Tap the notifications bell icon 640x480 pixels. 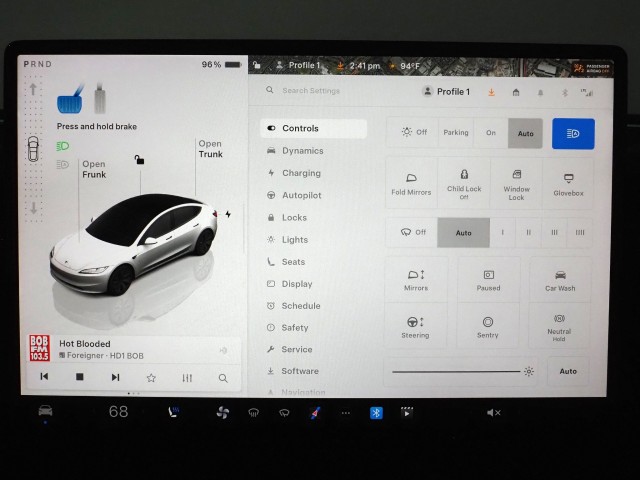[540, 93]
